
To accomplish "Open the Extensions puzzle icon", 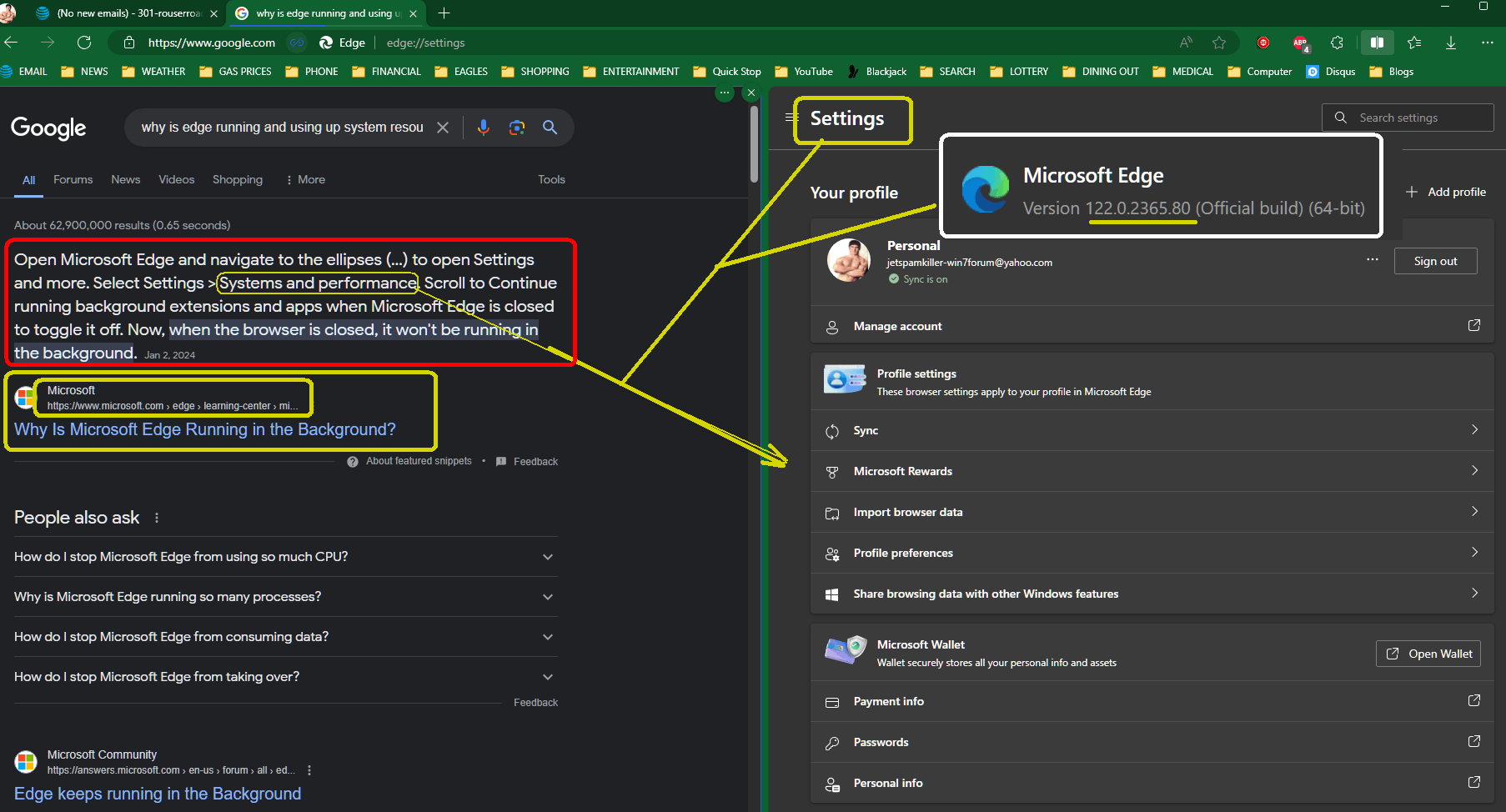I will point(1337,43).
